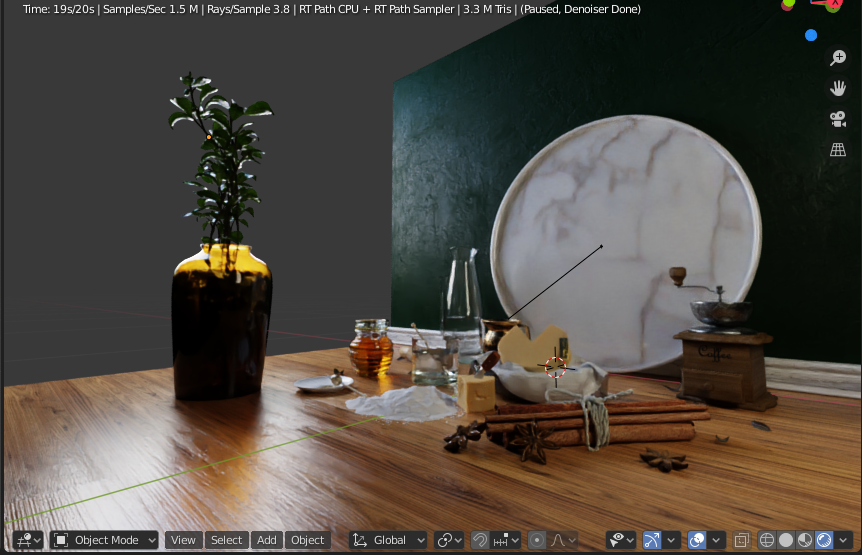
Task: Open the Global transform orientation dropdown
Action: pos(388,540)
